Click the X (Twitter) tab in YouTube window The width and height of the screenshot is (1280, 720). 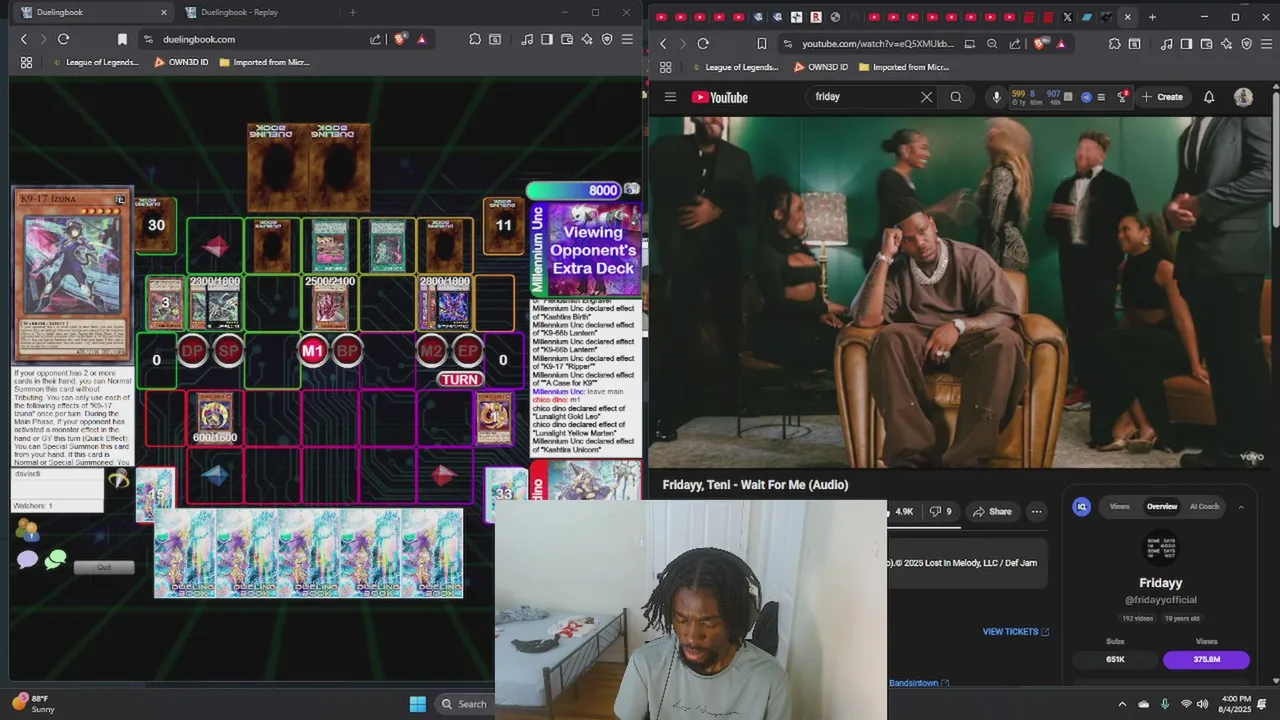(1067, 17)
